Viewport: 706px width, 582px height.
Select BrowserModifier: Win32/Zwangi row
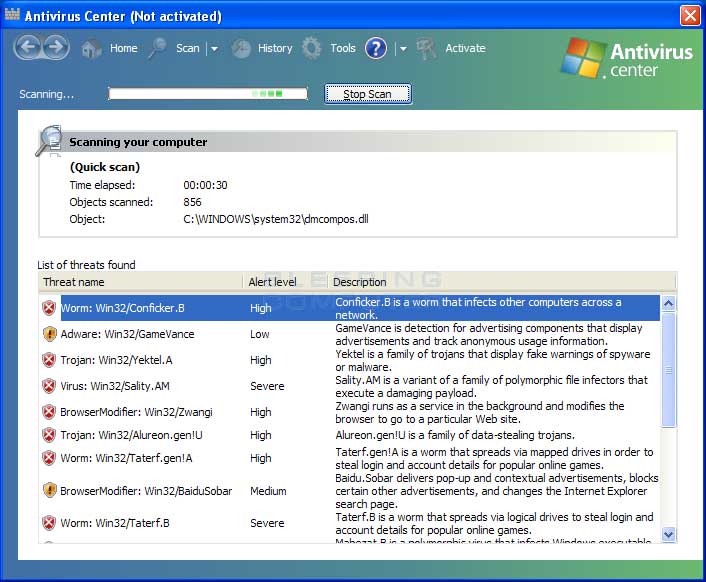[x=350, y=412]
